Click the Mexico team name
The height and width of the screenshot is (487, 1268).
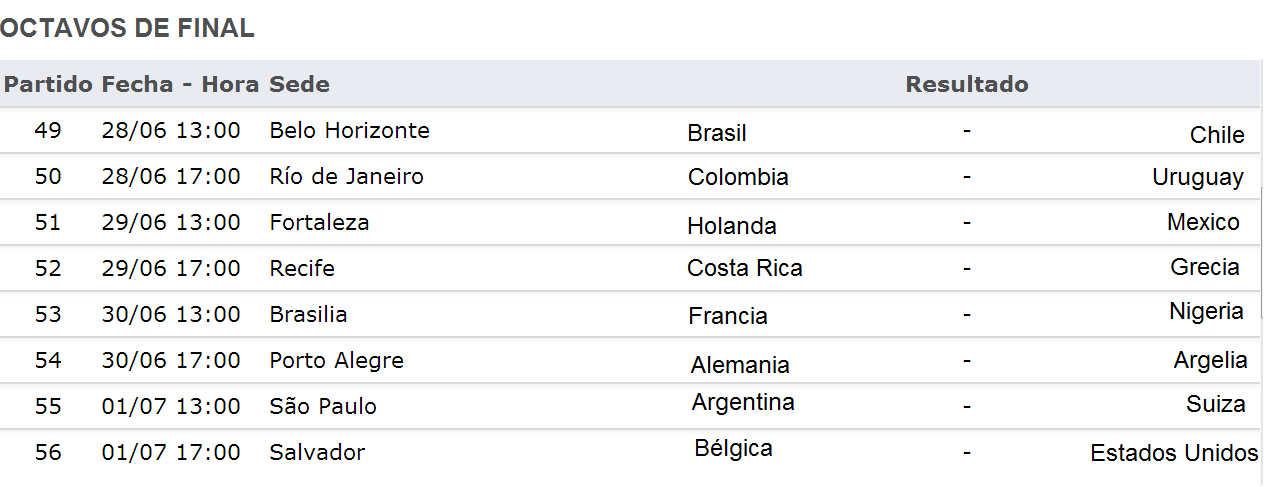point(1203,222)
